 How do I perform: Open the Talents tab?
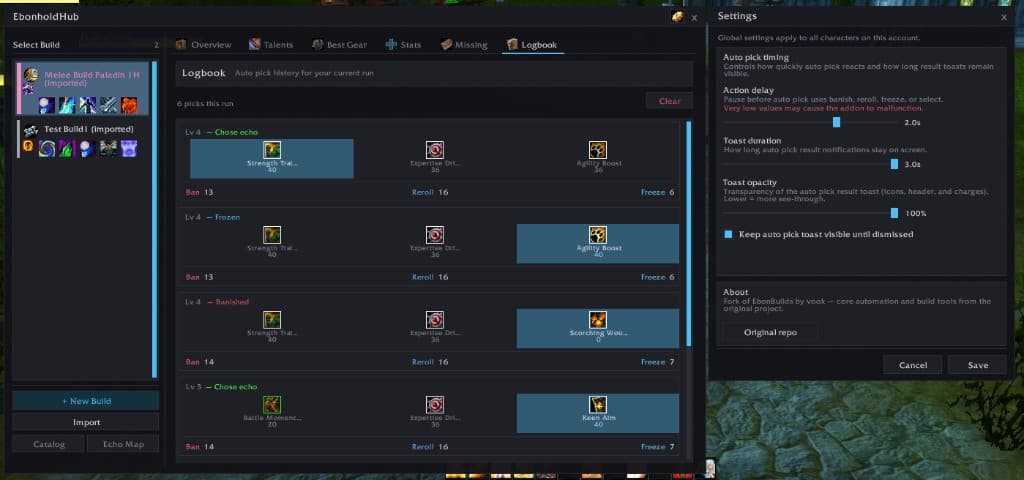pos(271,44)
